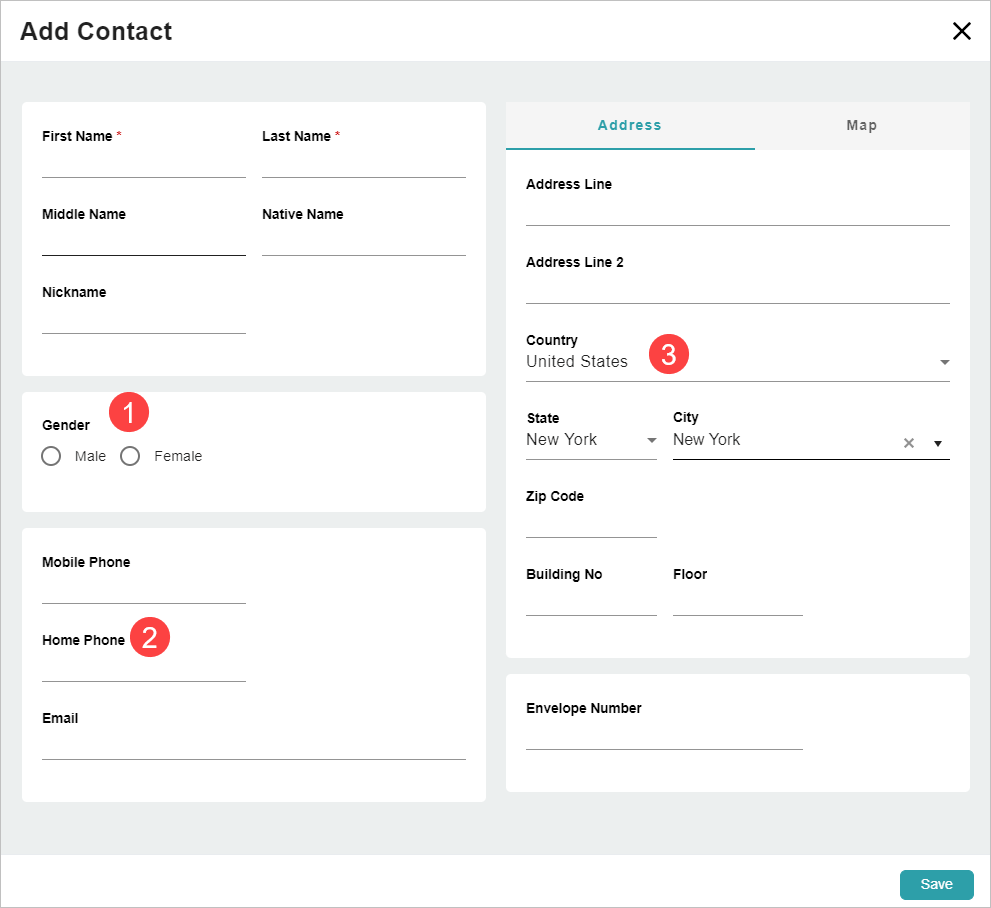This screenshot has width=991, height=908.
Task: Click the 'United States' country value
Action: (577, 361)
